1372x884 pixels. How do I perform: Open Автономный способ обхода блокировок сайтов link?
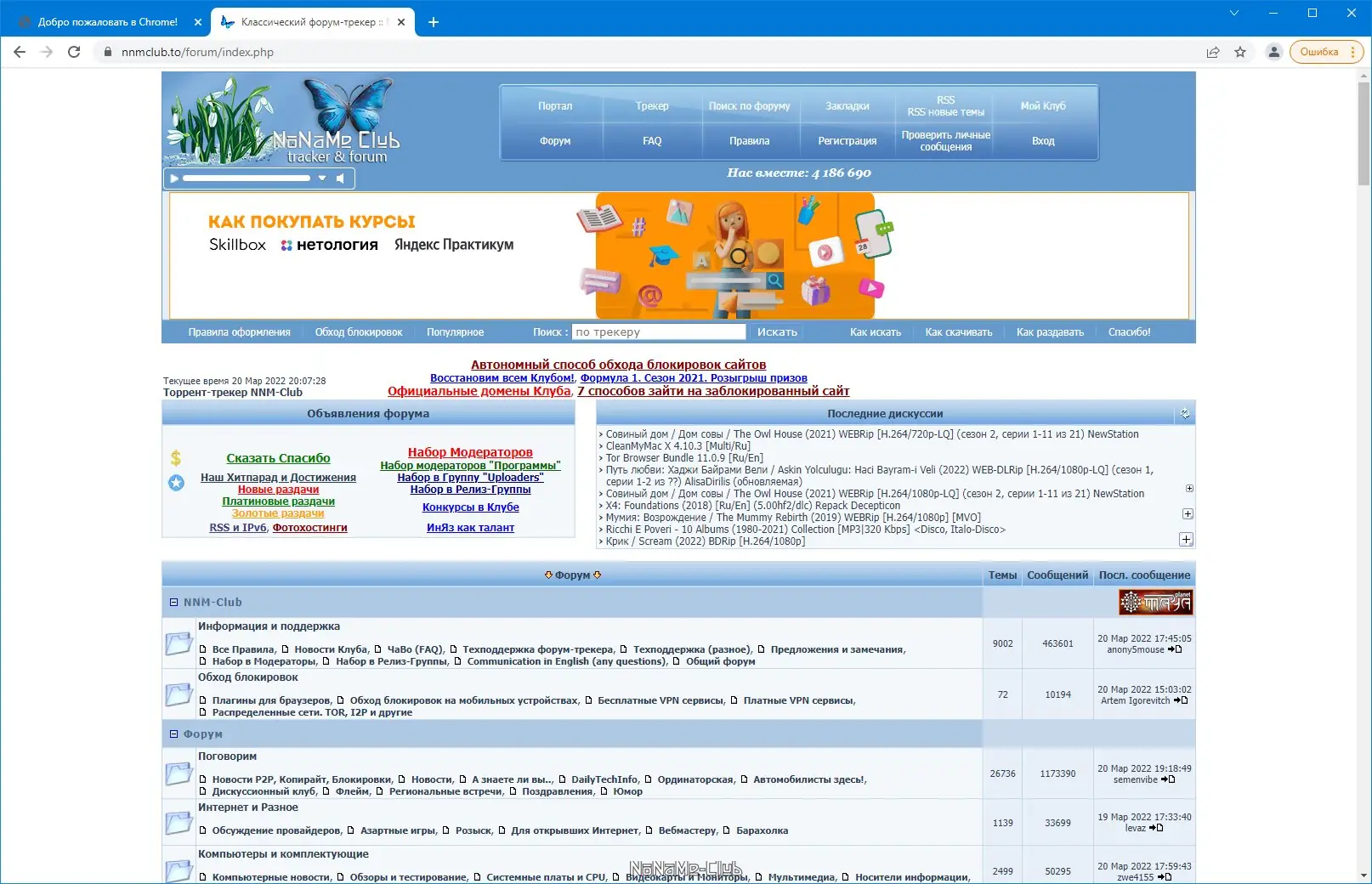619,365
